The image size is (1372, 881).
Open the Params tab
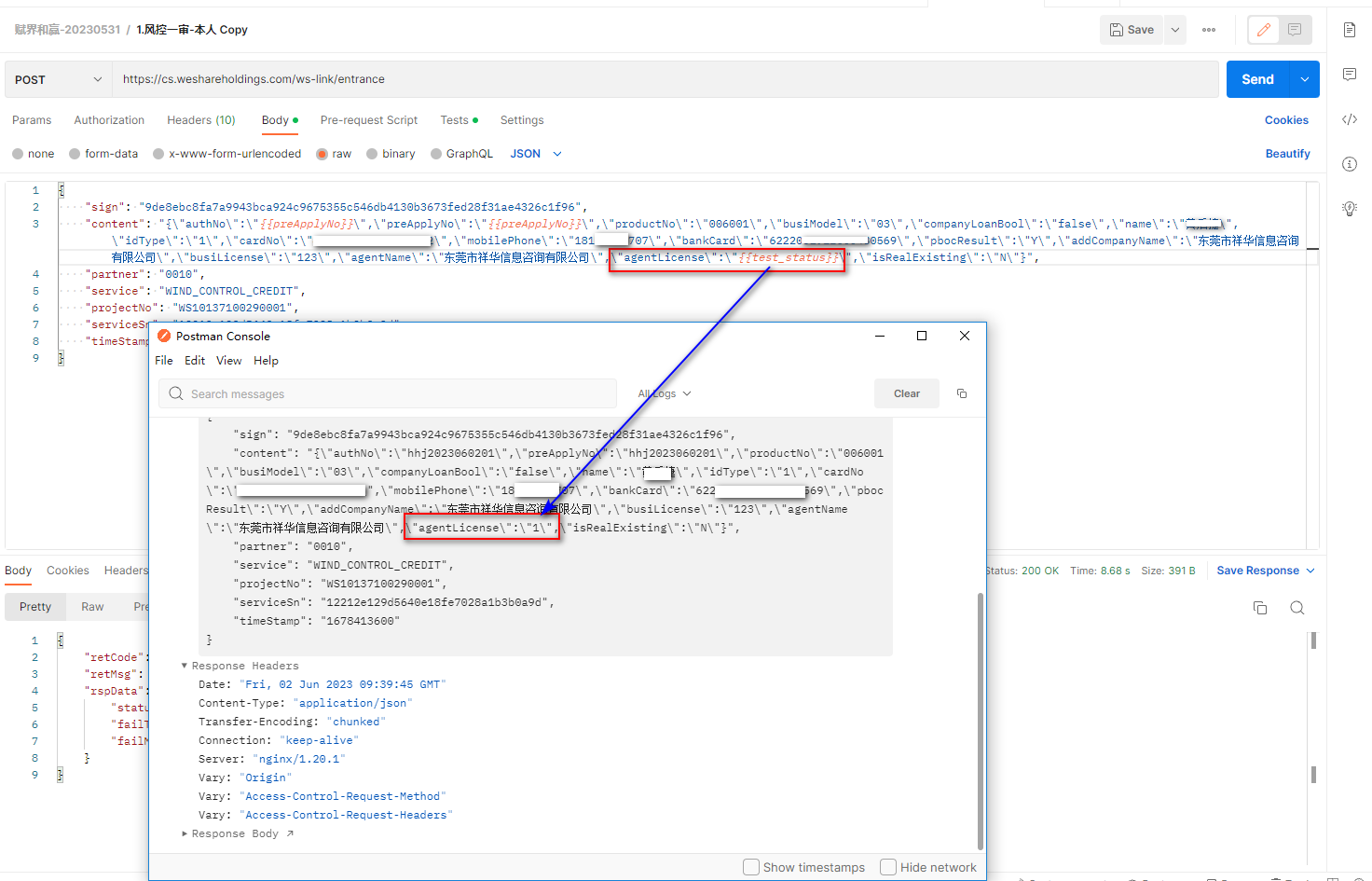coord(32,120)
